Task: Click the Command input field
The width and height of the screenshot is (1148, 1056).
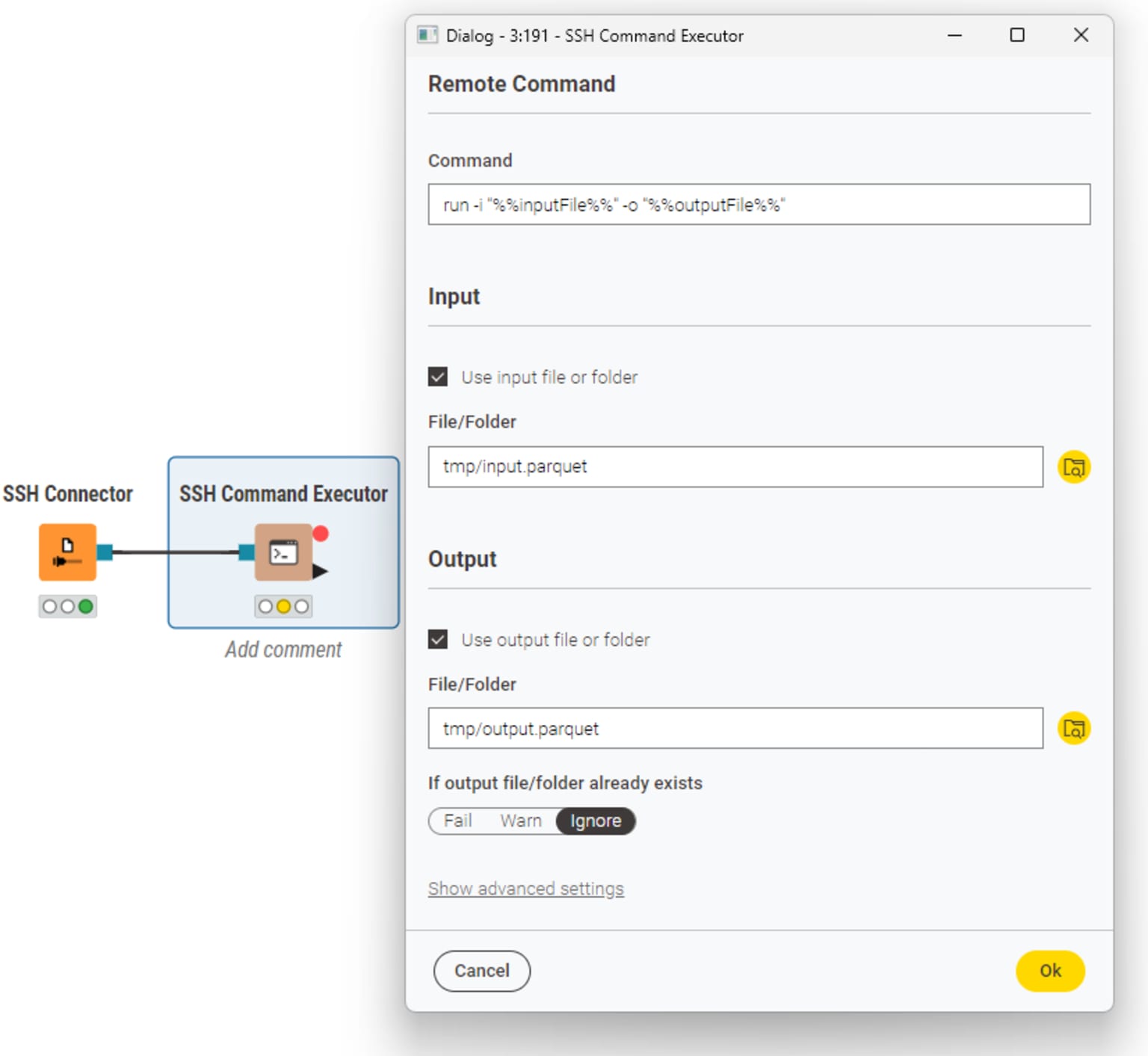Action: (x=759, y=204)
